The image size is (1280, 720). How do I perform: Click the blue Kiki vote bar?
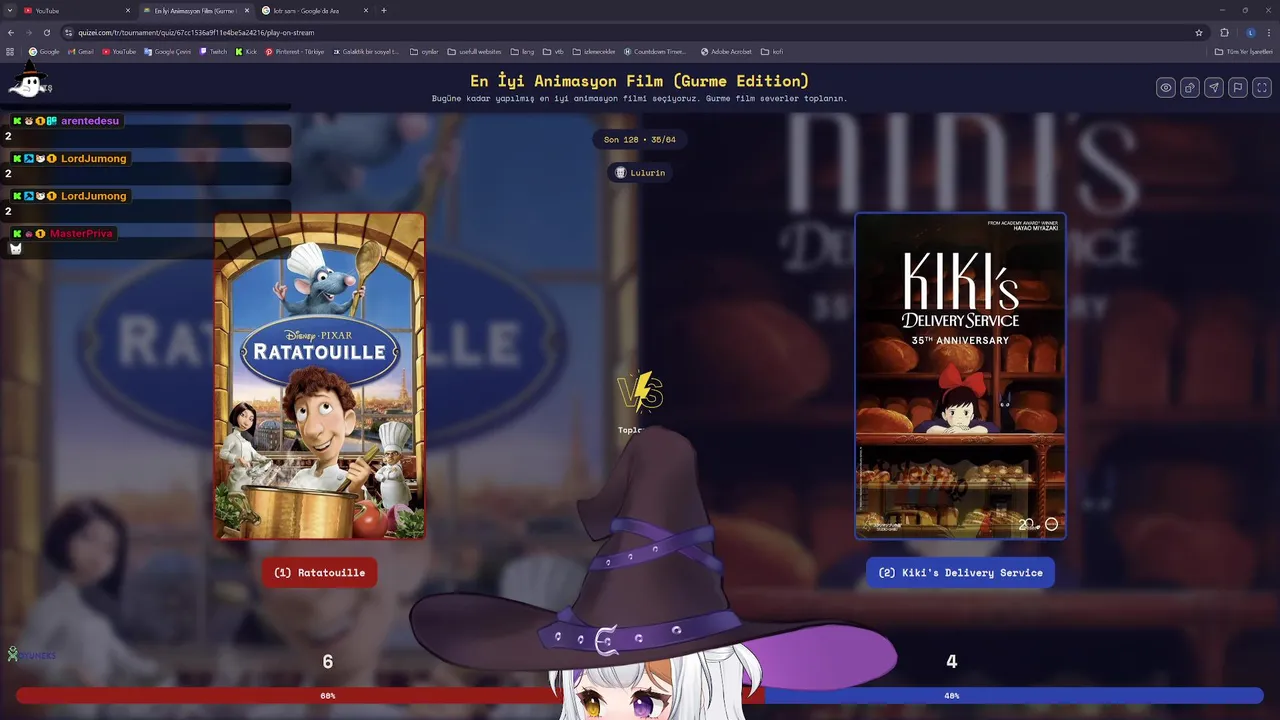1014,695
